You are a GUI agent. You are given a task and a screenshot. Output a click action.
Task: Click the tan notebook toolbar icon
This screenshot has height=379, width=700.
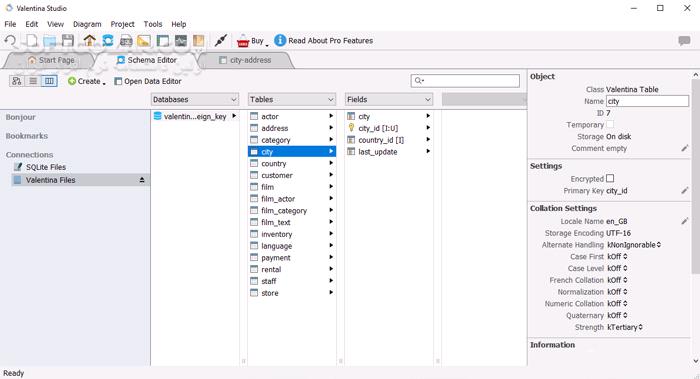click(199, 41)
